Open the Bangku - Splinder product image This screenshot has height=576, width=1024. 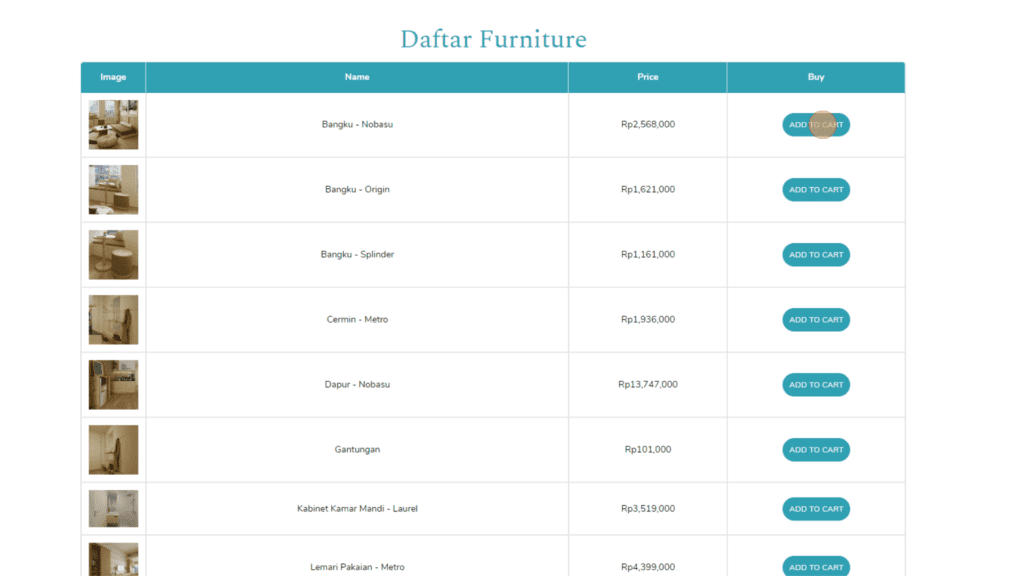point(113,255)
